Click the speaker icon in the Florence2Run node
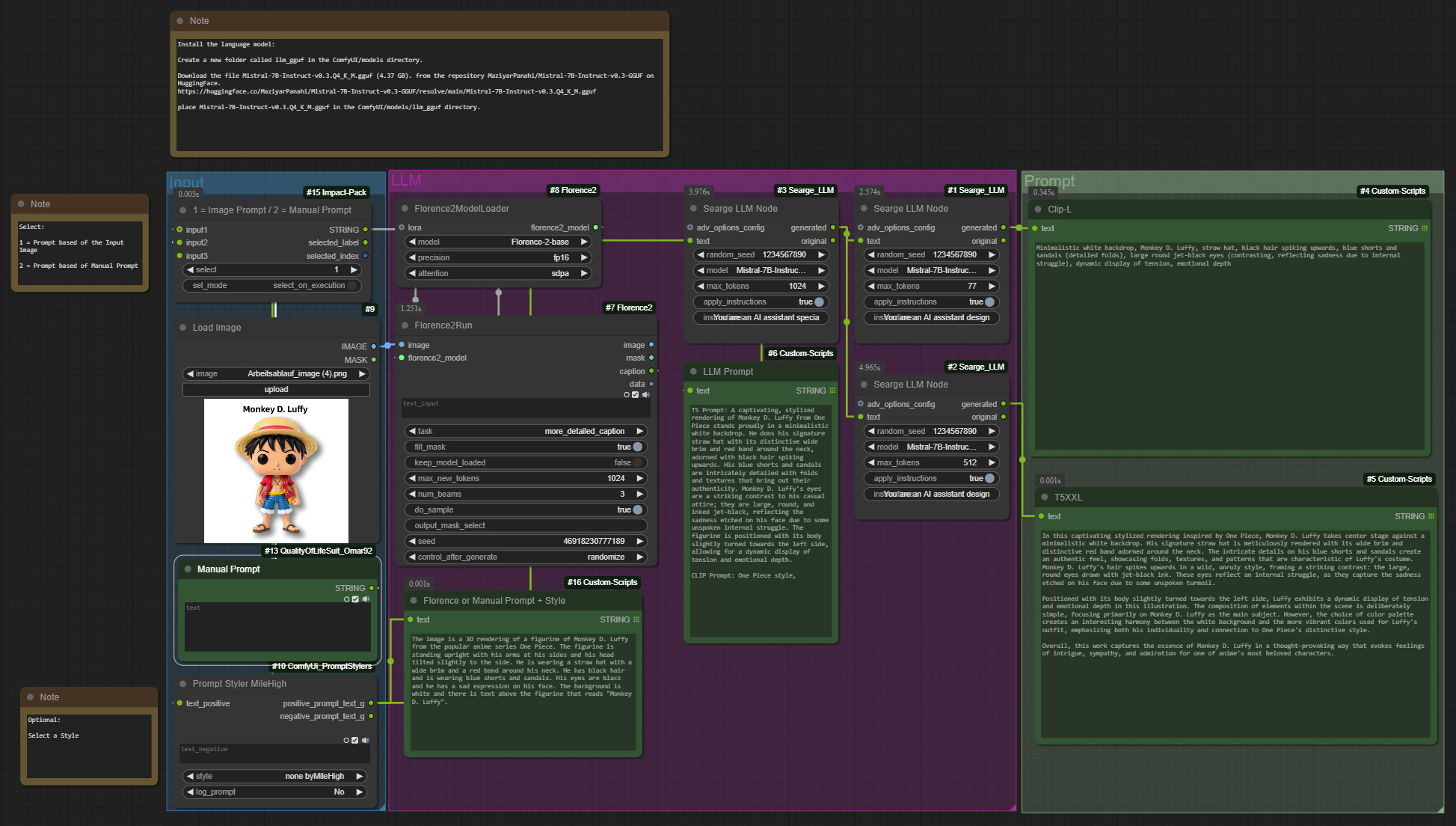The height and width of the screenshot is (826, 1456). pyautogui.click(x=645, y=394)
